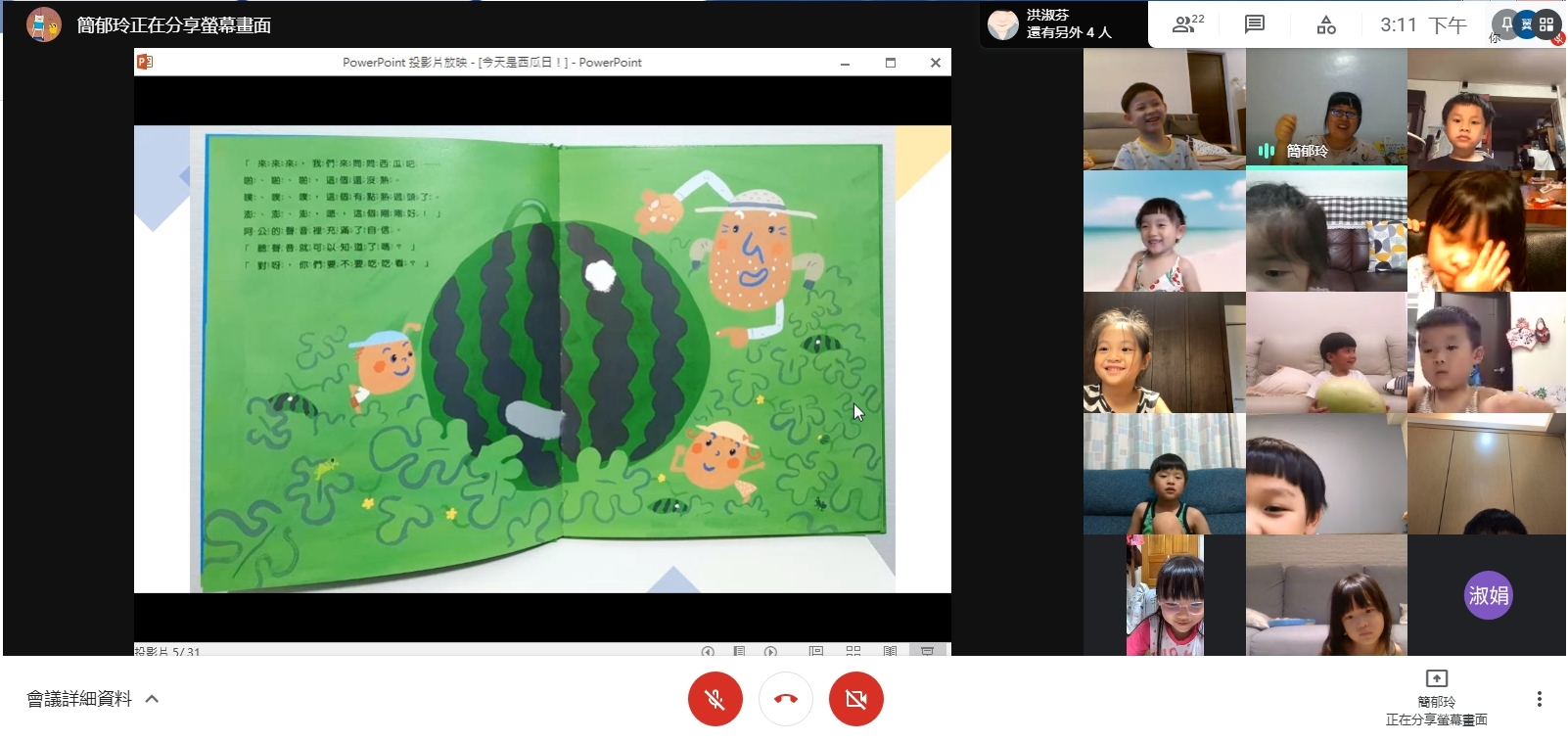Click the 洪淑芬 還有另外 4 人 overflow chip
This screenshot has width=1568, height=742.
[1063, 24]
